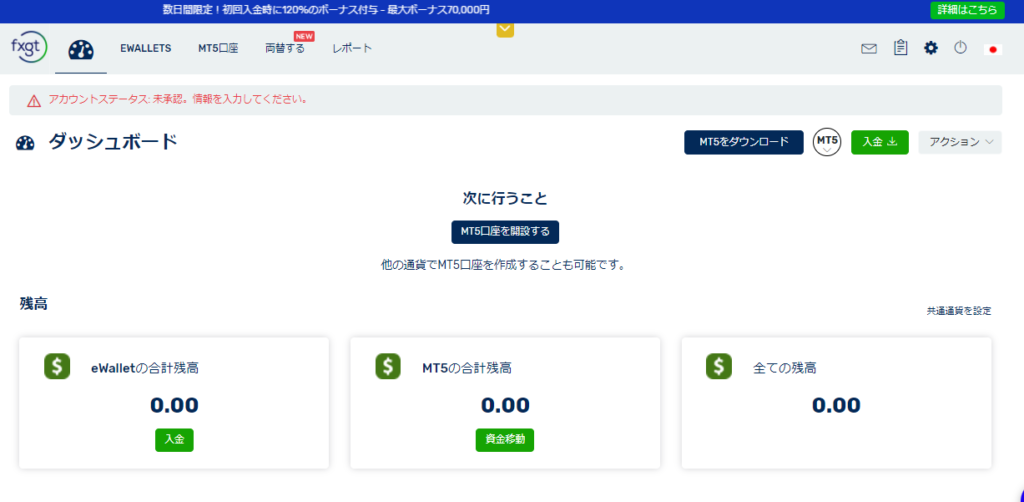Viewport: 1024px width, 502px height.
Task: Click the 共通通貨を設定 link
Action: [x=958, y=311]
